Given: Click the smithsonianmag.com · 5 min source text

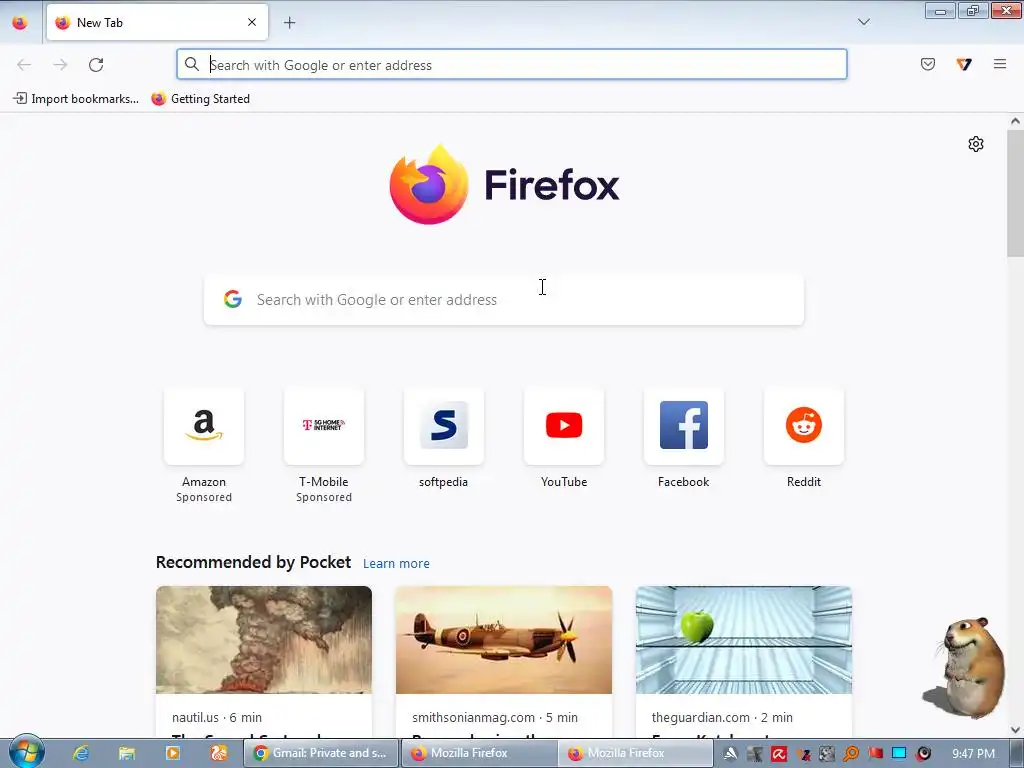Looking at the screenshot, I should coord(495,717).
